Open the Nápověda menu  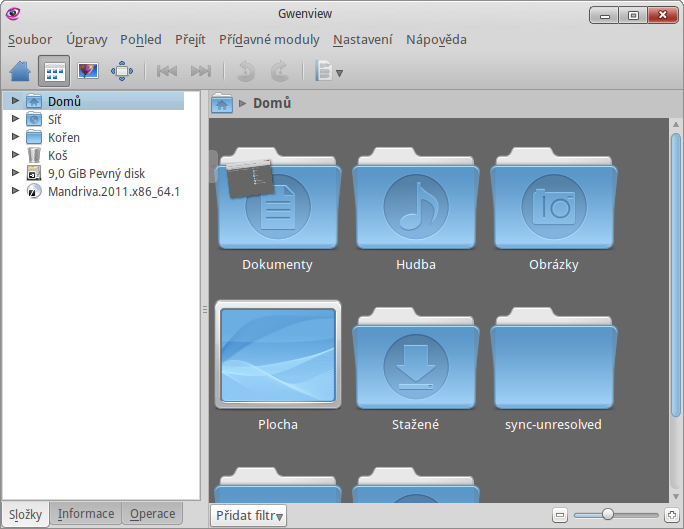tap(436, 40)
